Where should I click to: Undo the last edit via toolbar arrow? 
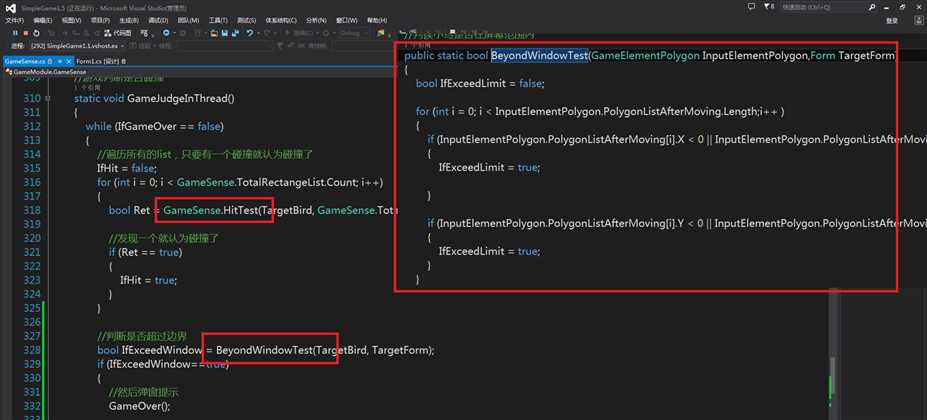point(250,33)
